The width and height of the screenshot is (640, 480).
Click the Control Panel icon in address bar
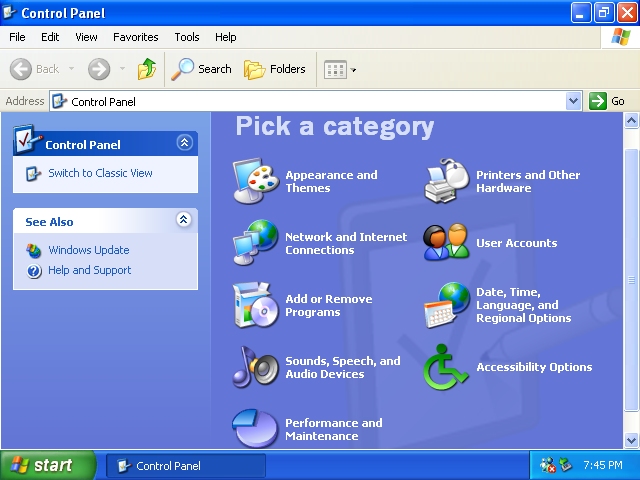(x=59, y=101)
